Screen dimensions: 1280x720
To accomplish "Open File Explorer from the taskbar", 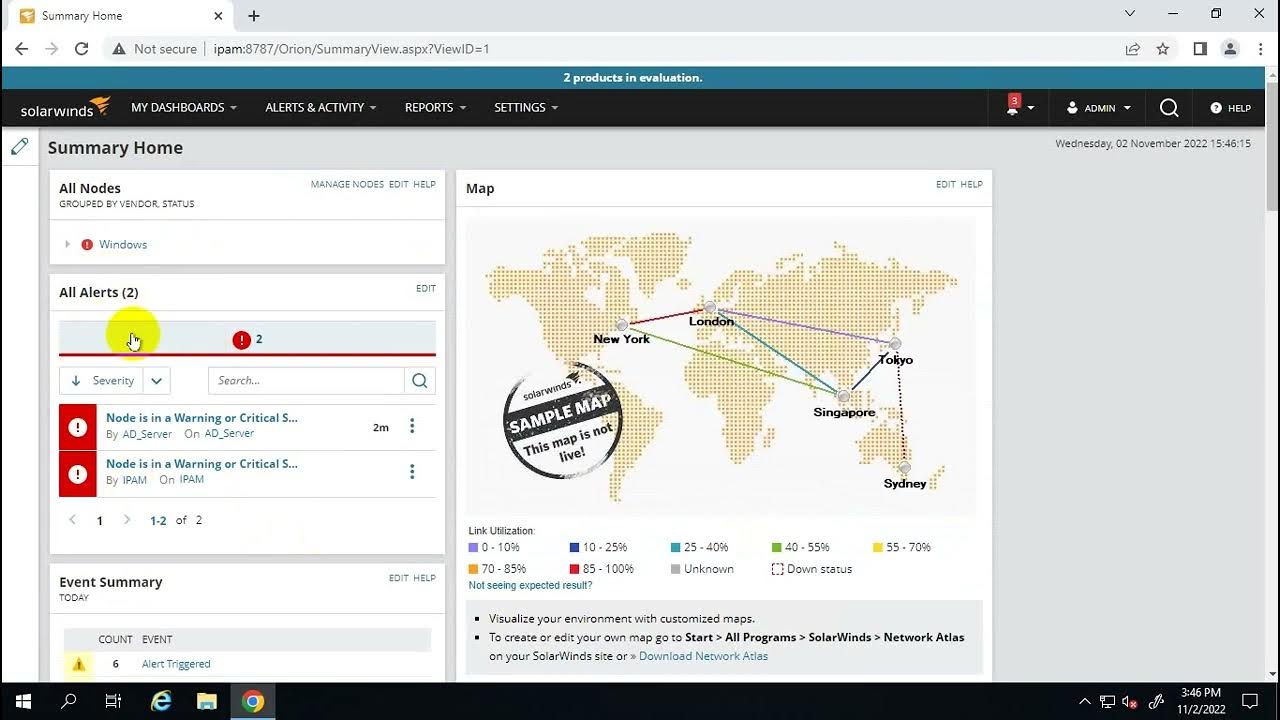I will pyautogui.click(x=207, y=701).
